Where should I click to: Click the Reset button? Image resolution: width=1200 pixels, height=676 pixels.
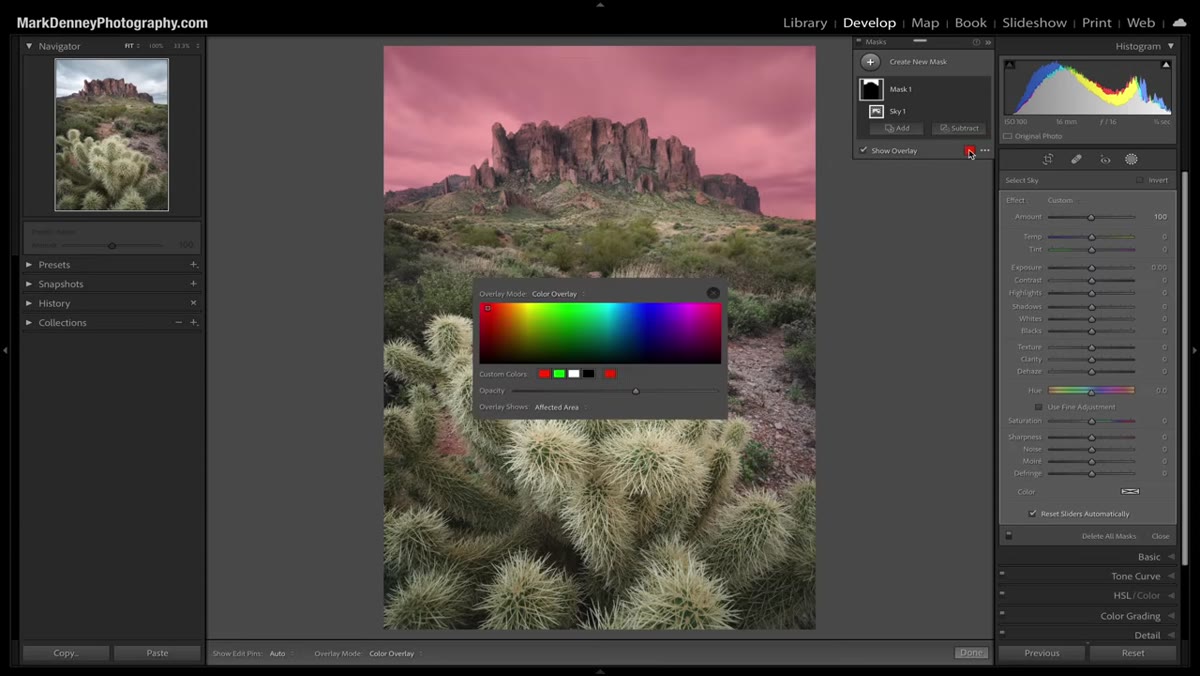[x=1133, y=653]
